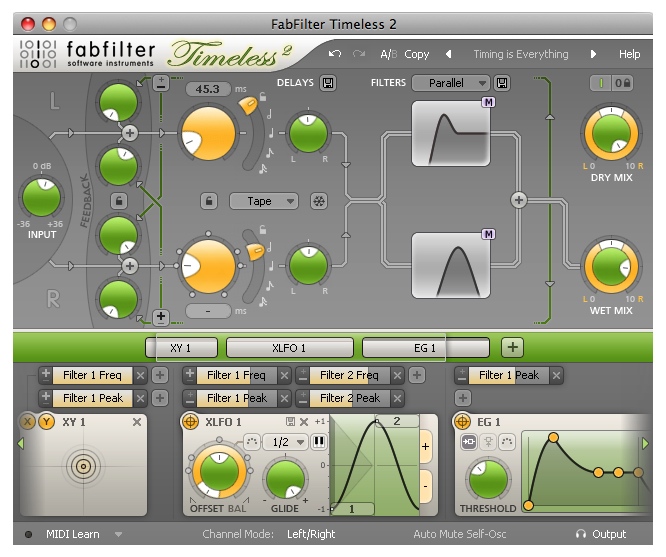Add slot after XLFO Filter 2 Freq

pyautogui.click(x=417, y=375)
